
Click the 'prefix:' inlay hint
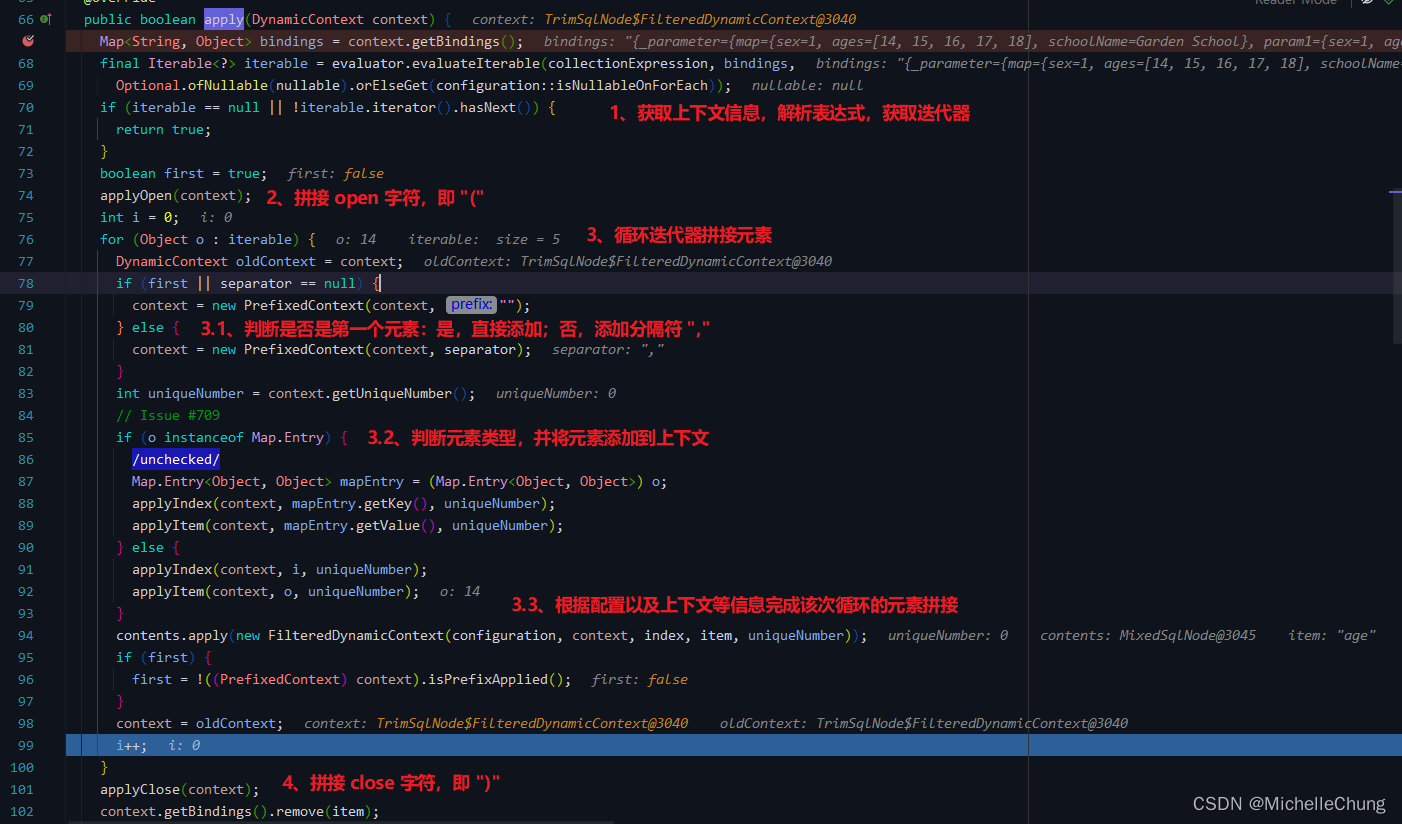[x=471, y=305]
